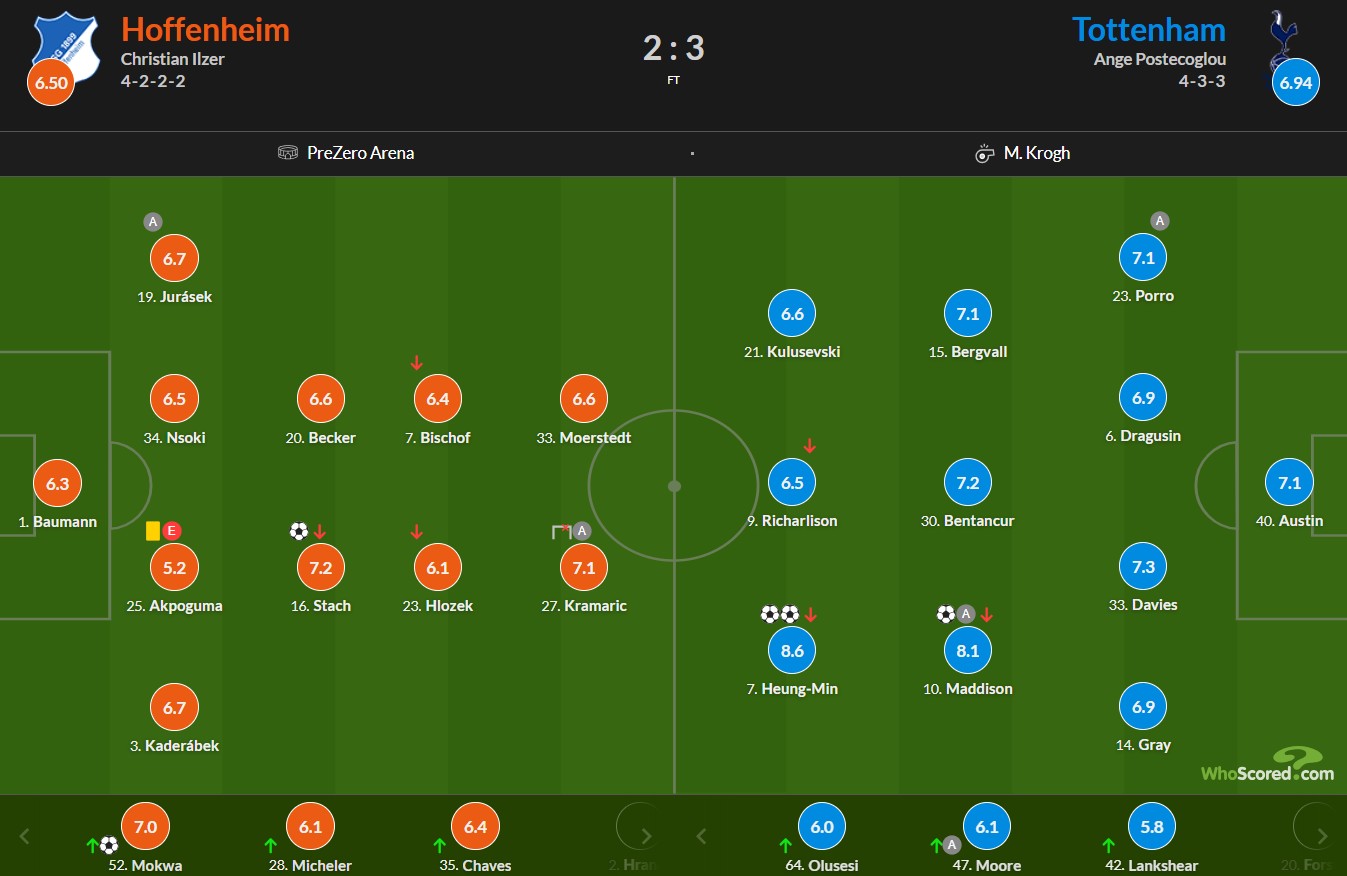
Task: Click Tottenham's 6.94 team rating badge
Action: click(x=1296, y=82)
